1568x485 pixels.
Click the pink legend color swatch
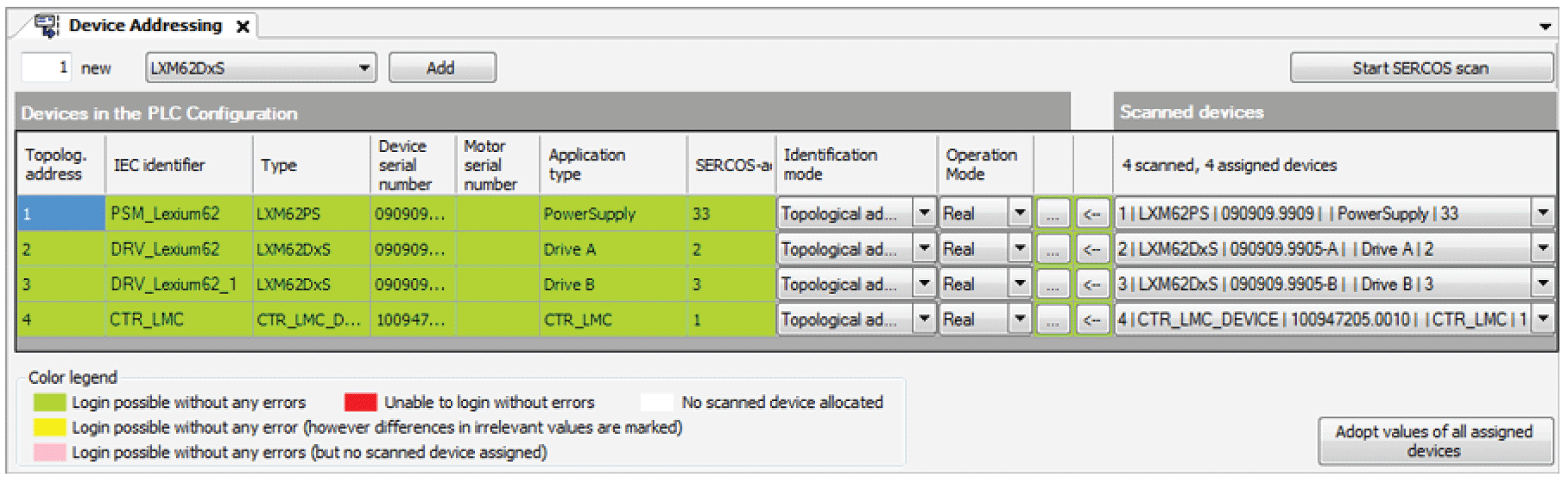tap(50, 453)
